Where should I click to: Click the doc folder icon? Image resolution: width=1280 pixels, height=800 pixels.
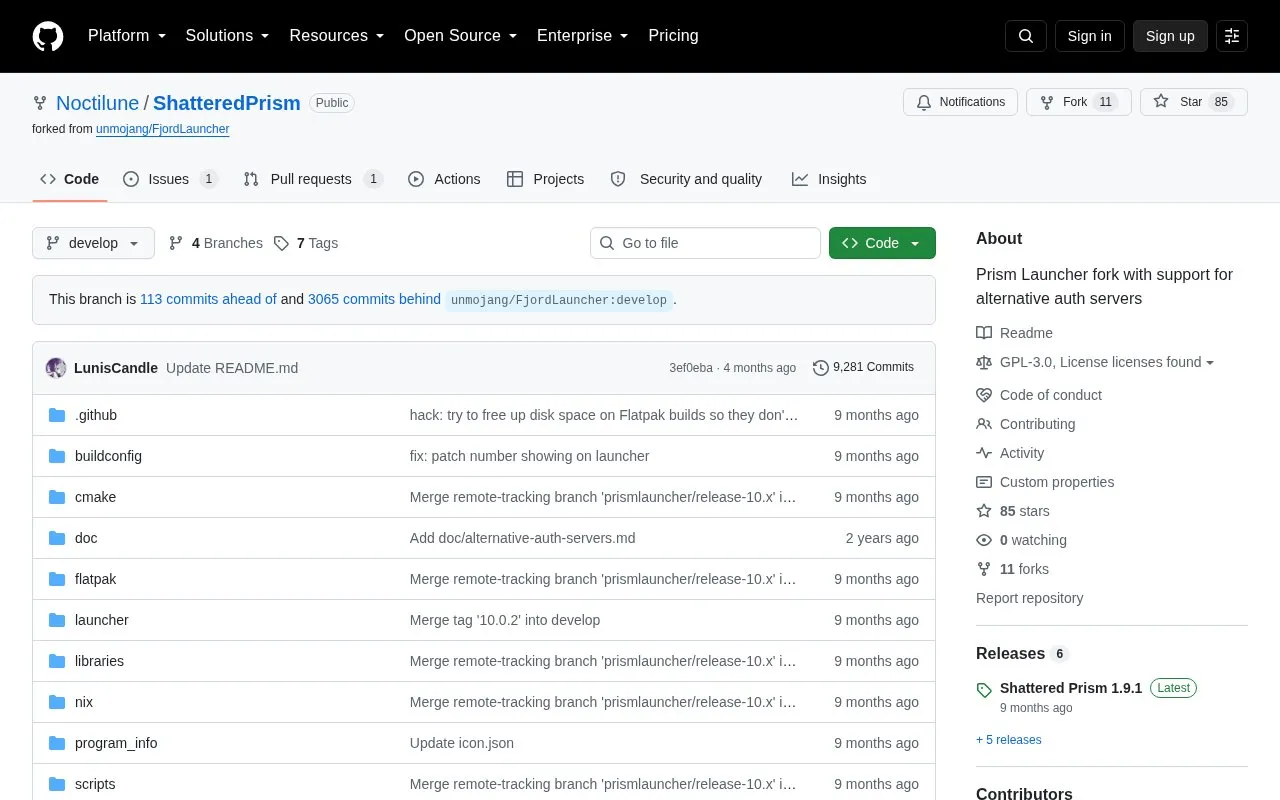pos(57,538)
